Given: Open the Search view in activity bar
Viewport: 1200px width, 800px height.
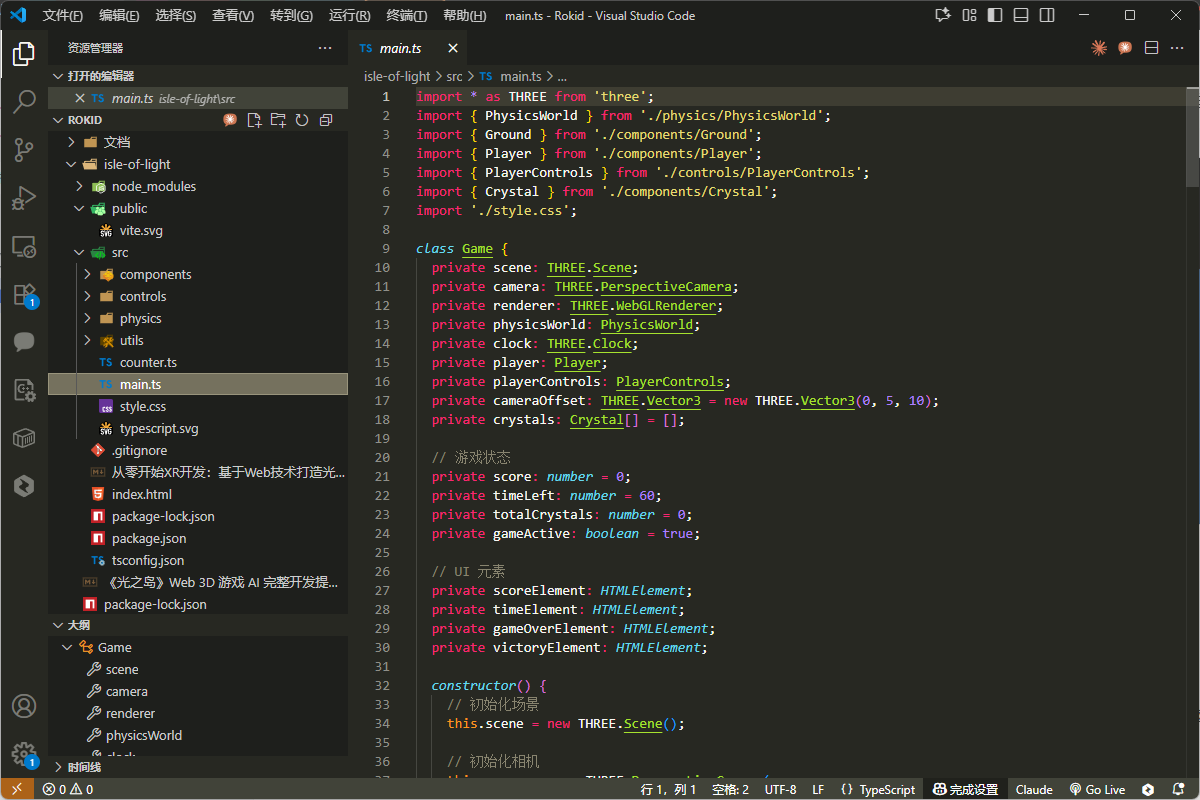Looking at the screenshot, I should (24, 102).
